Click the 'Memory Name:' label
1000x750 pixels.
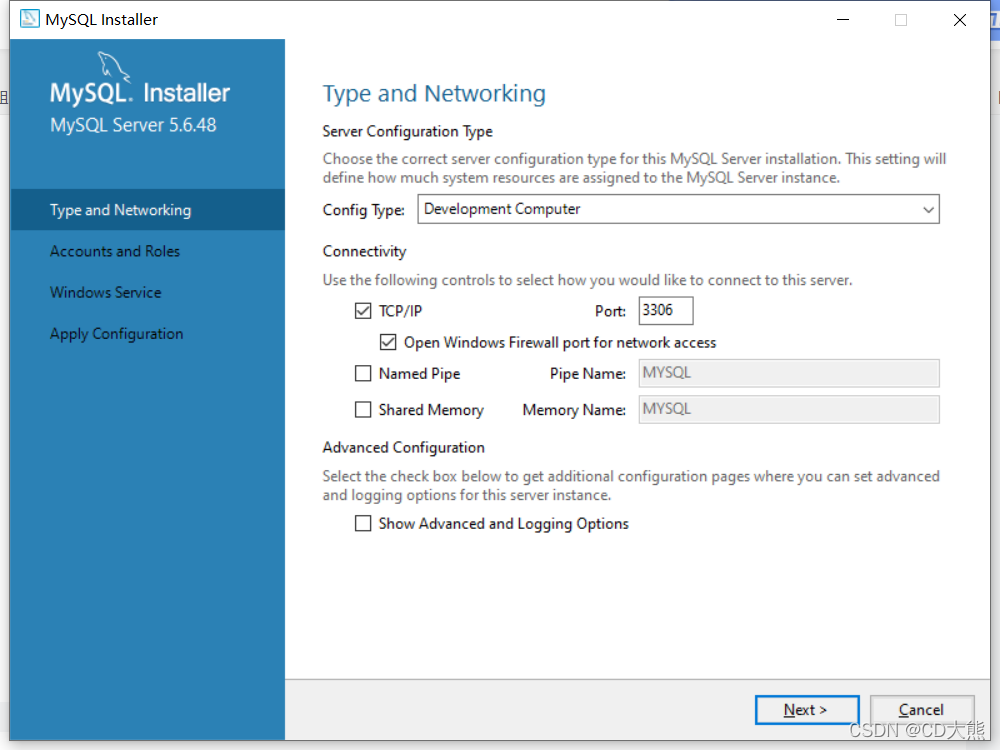(574, 410)
